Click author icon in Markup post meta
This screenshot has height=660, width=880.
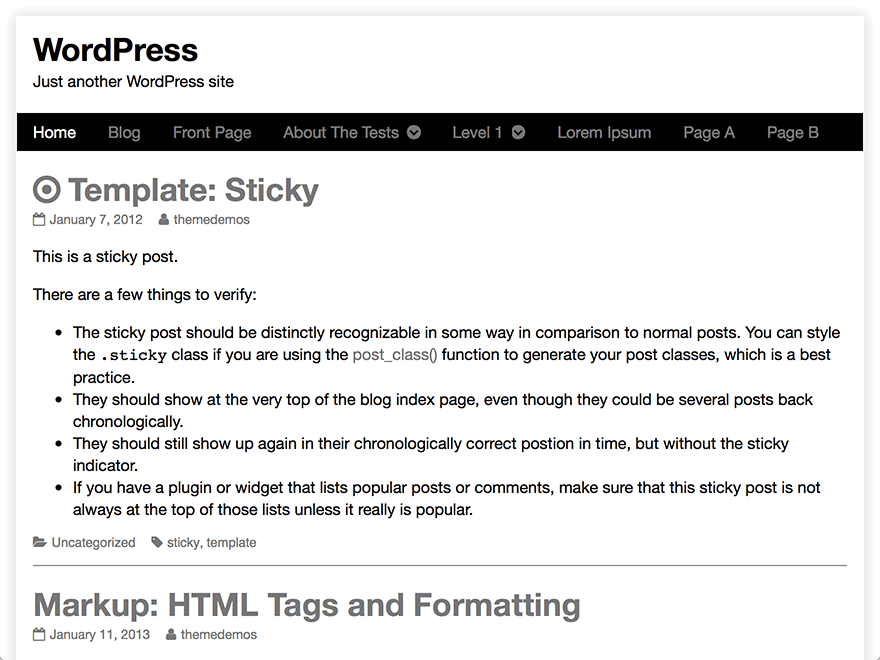pyautogui.click(x=172, y=634)
